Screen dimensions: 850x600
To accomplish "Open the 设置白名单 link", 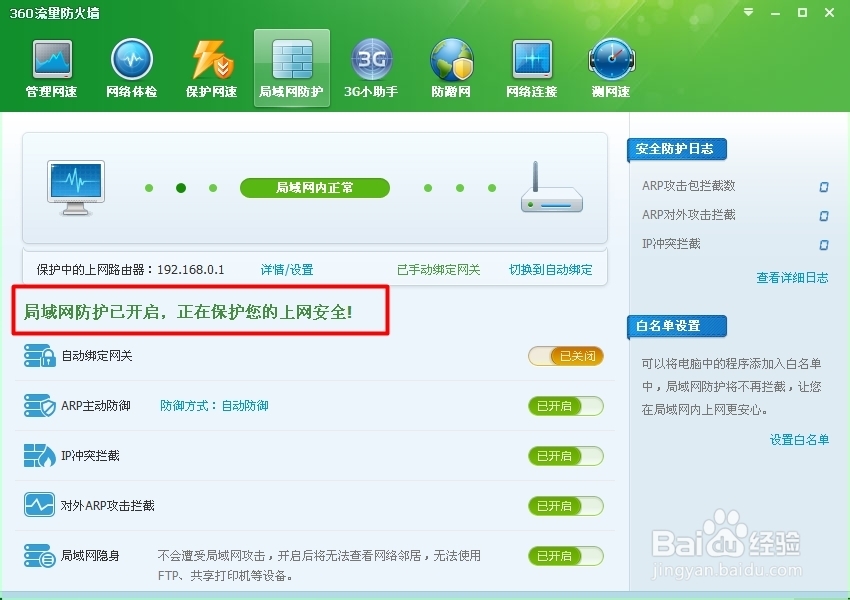I will tap(799, 440).
